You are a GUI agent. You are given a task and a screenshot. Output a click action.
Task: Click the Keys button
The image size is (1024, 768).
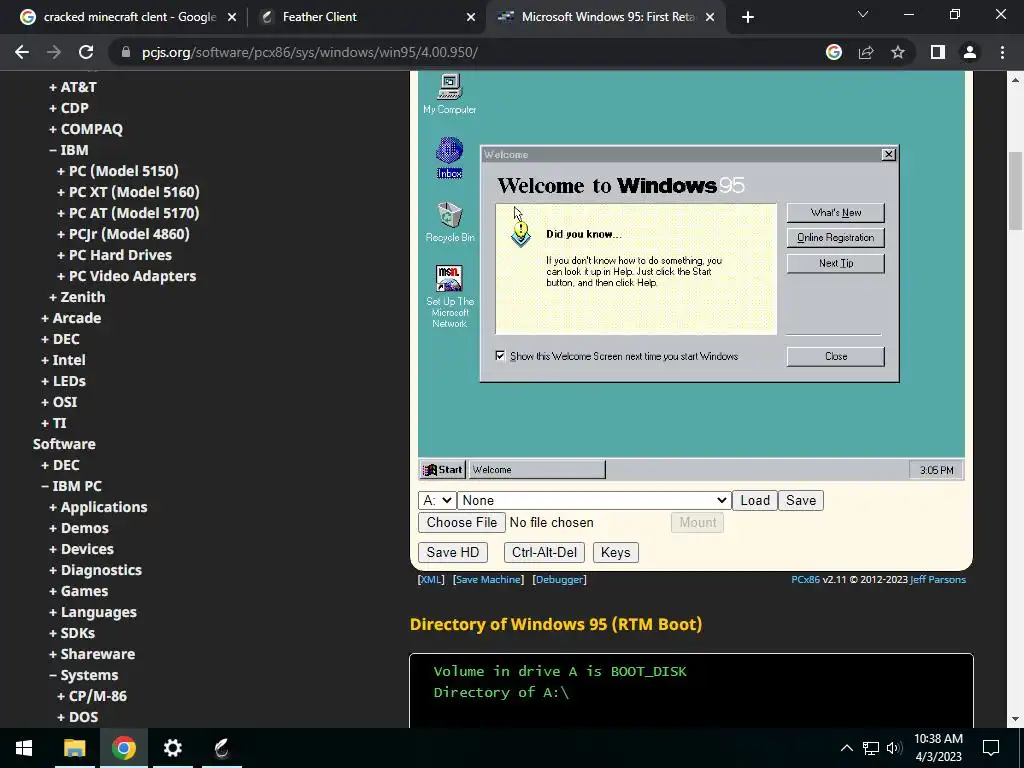pyautogui.click(x=615, y=552)
